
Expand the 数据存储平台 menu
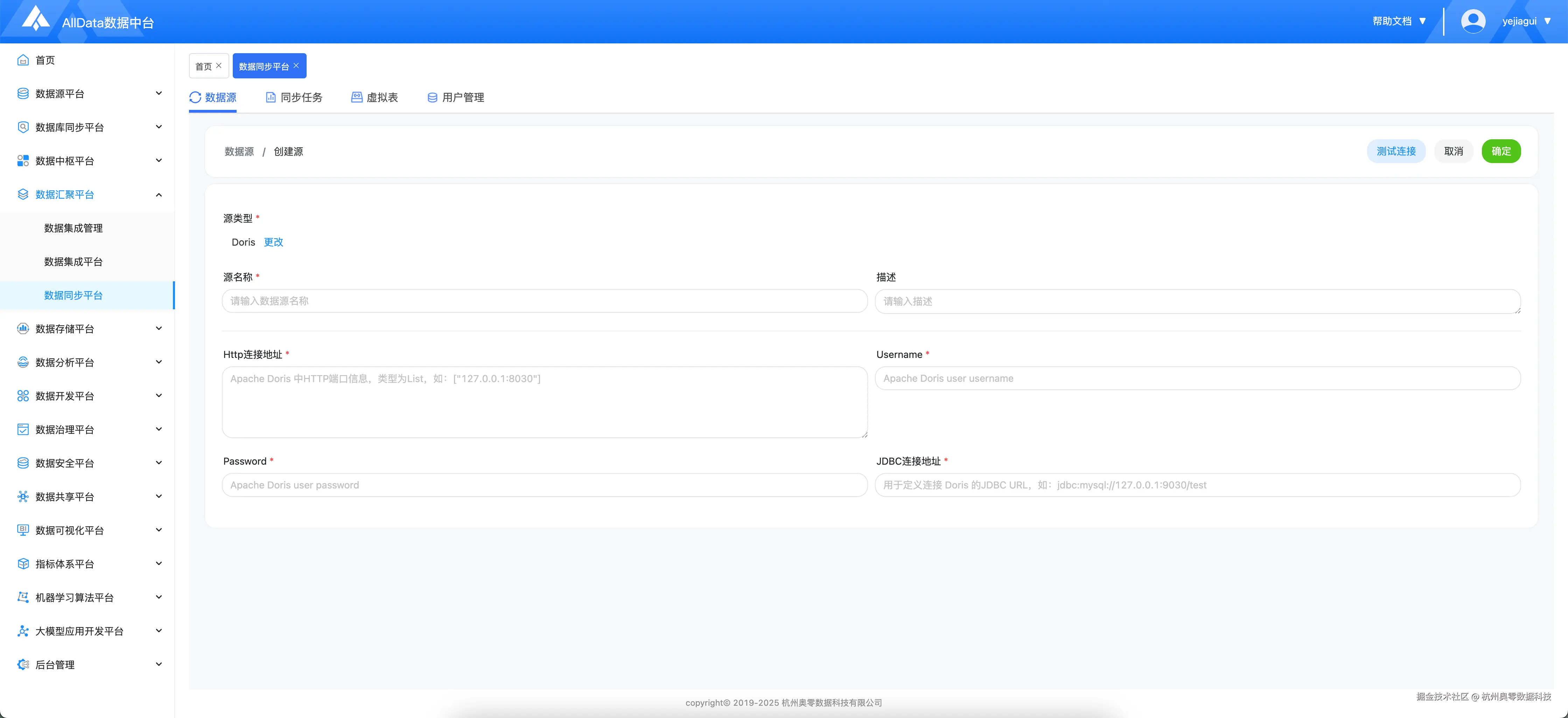point(159,329)
